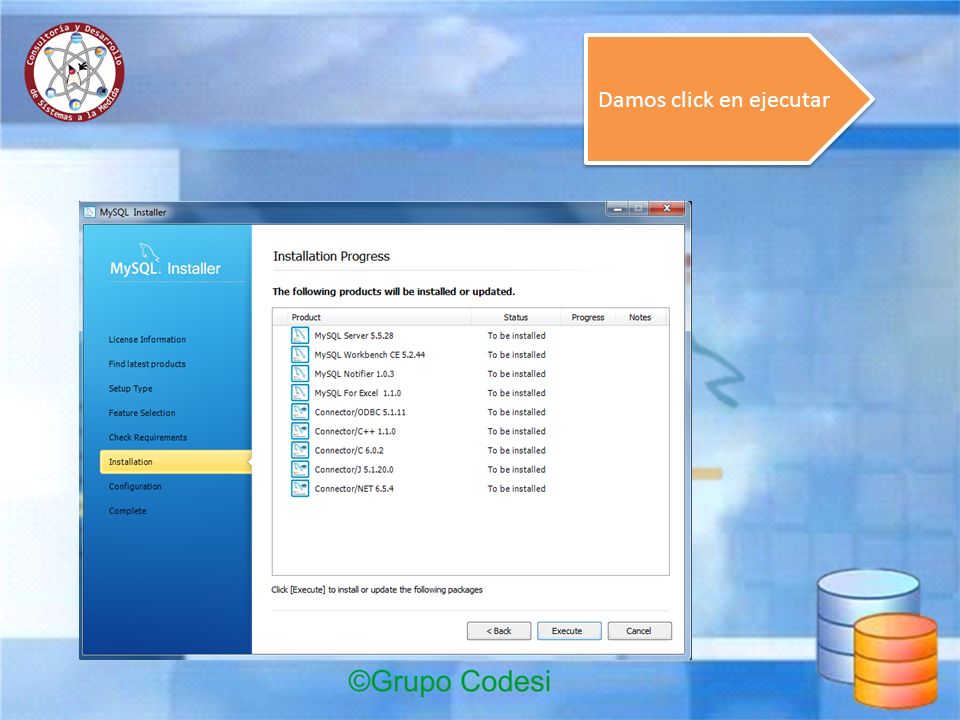Click 'The following products will be installed' text

pos(394,291)
